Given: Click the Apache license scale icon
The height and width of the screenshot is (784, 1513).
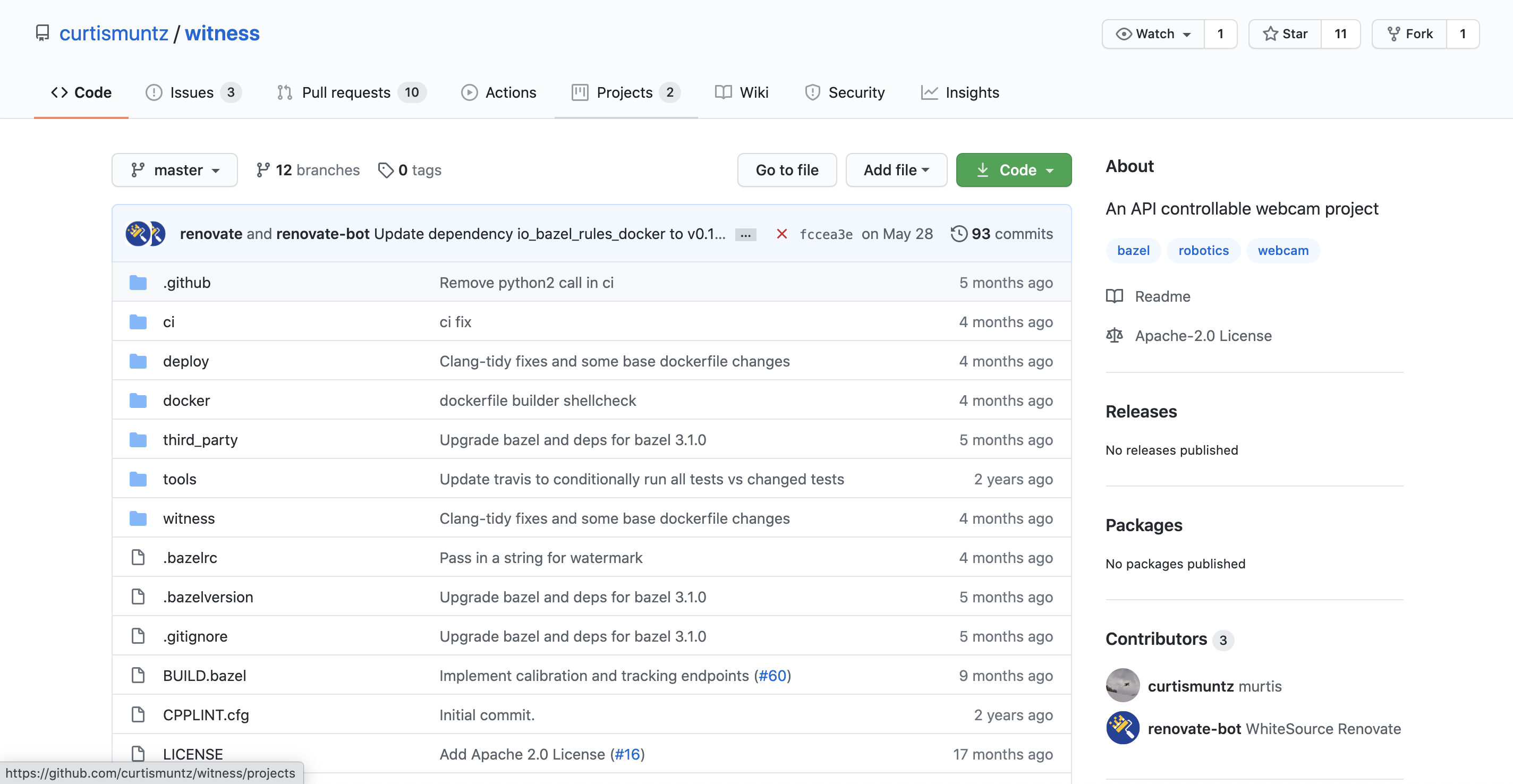Looking at the screenshot, I should point(1114,335).
